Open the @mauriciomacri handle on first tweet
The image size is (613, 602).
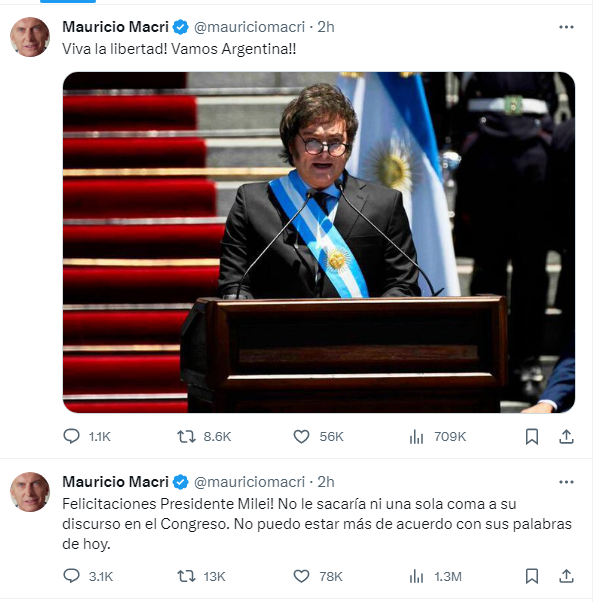(x=250, y=27)
